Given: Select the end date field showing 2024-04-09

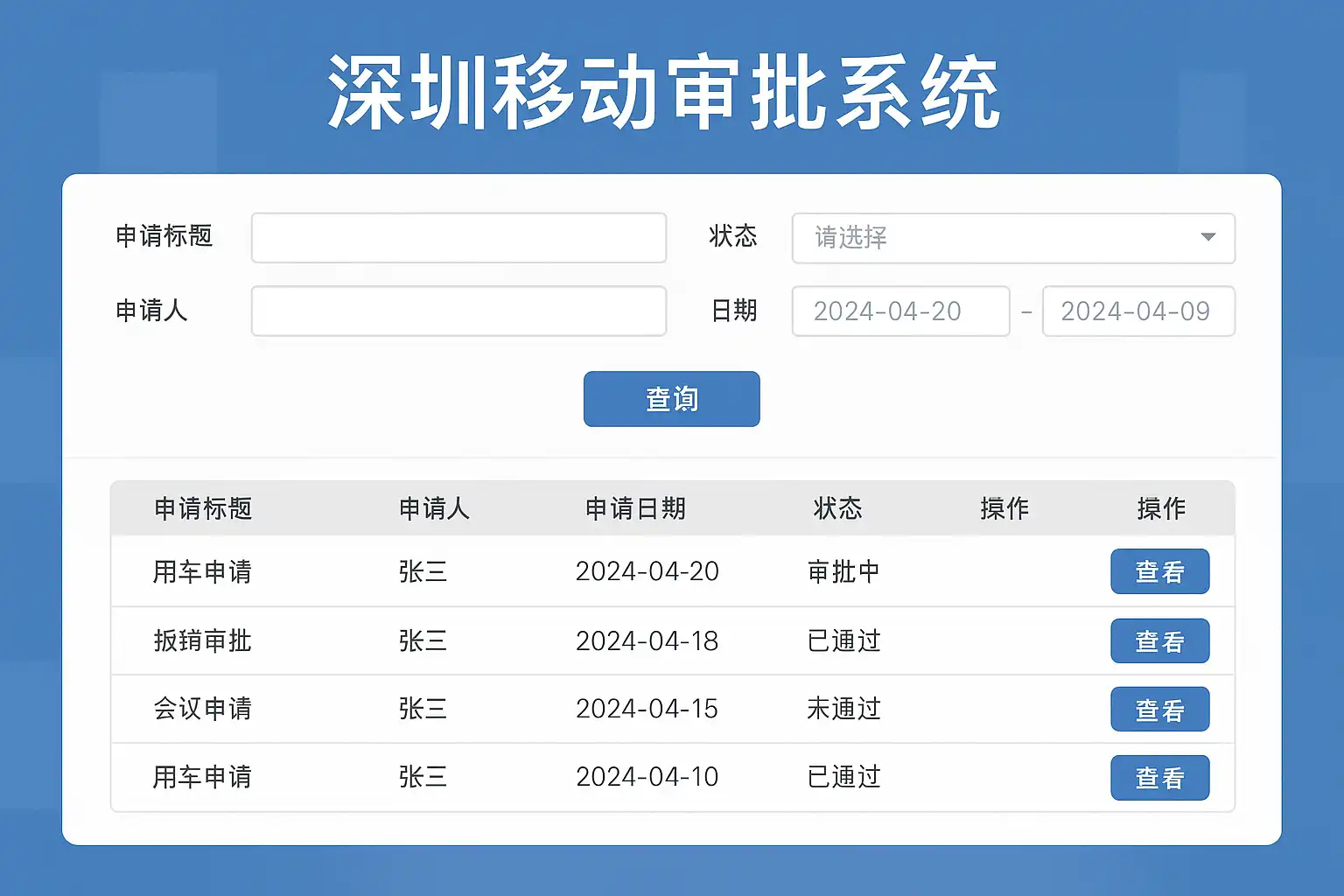Looking at the screenshot, I should 1138,311.
